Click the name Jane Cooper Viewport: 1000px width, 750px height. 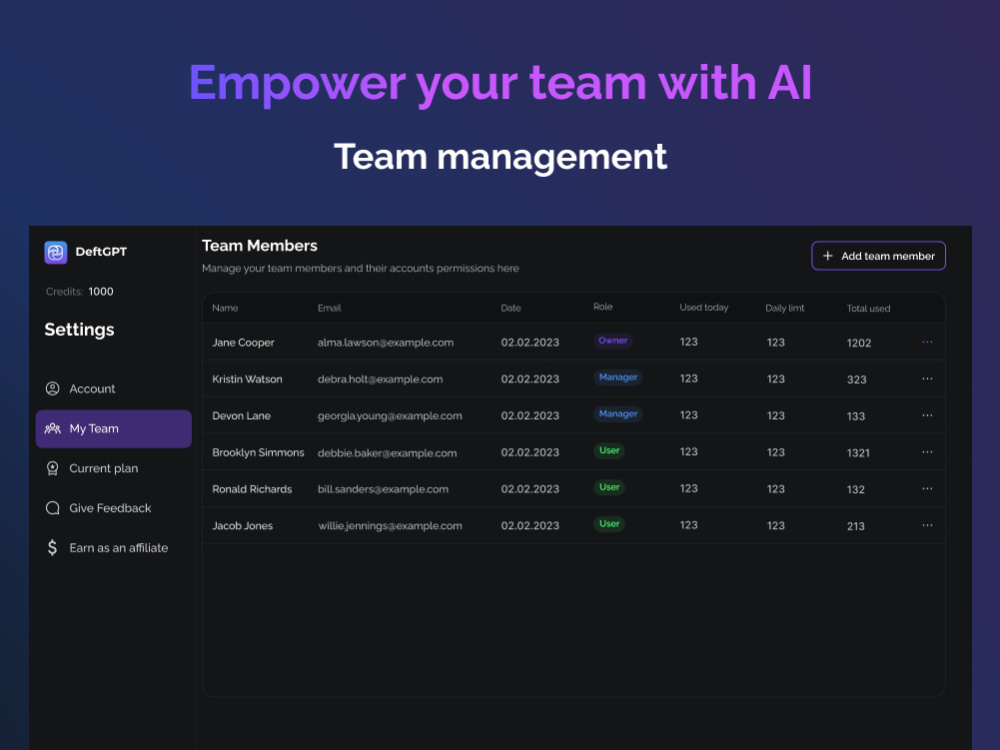click(243, 342)
